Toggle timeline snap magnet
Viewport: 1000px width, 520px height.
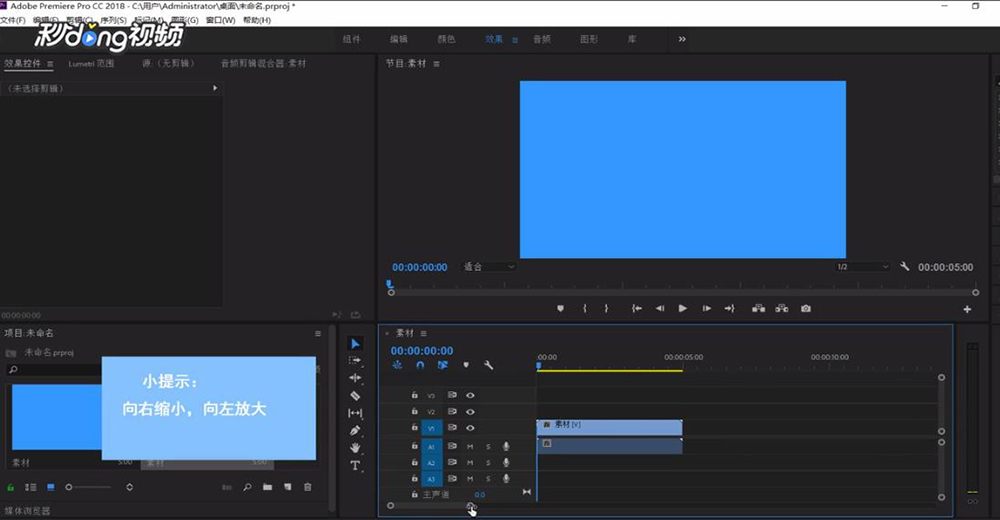(x=420, y=365)
